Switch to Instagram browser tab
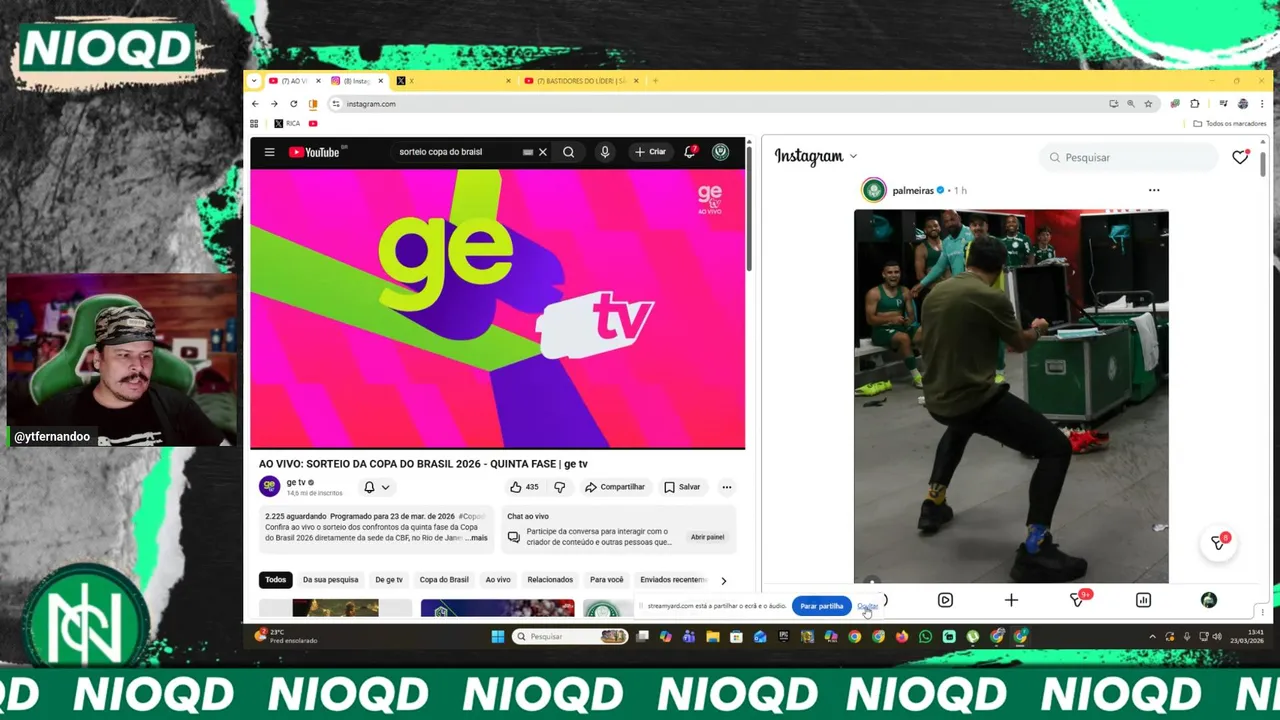1280x720 pixels. (x=358, y=81)
